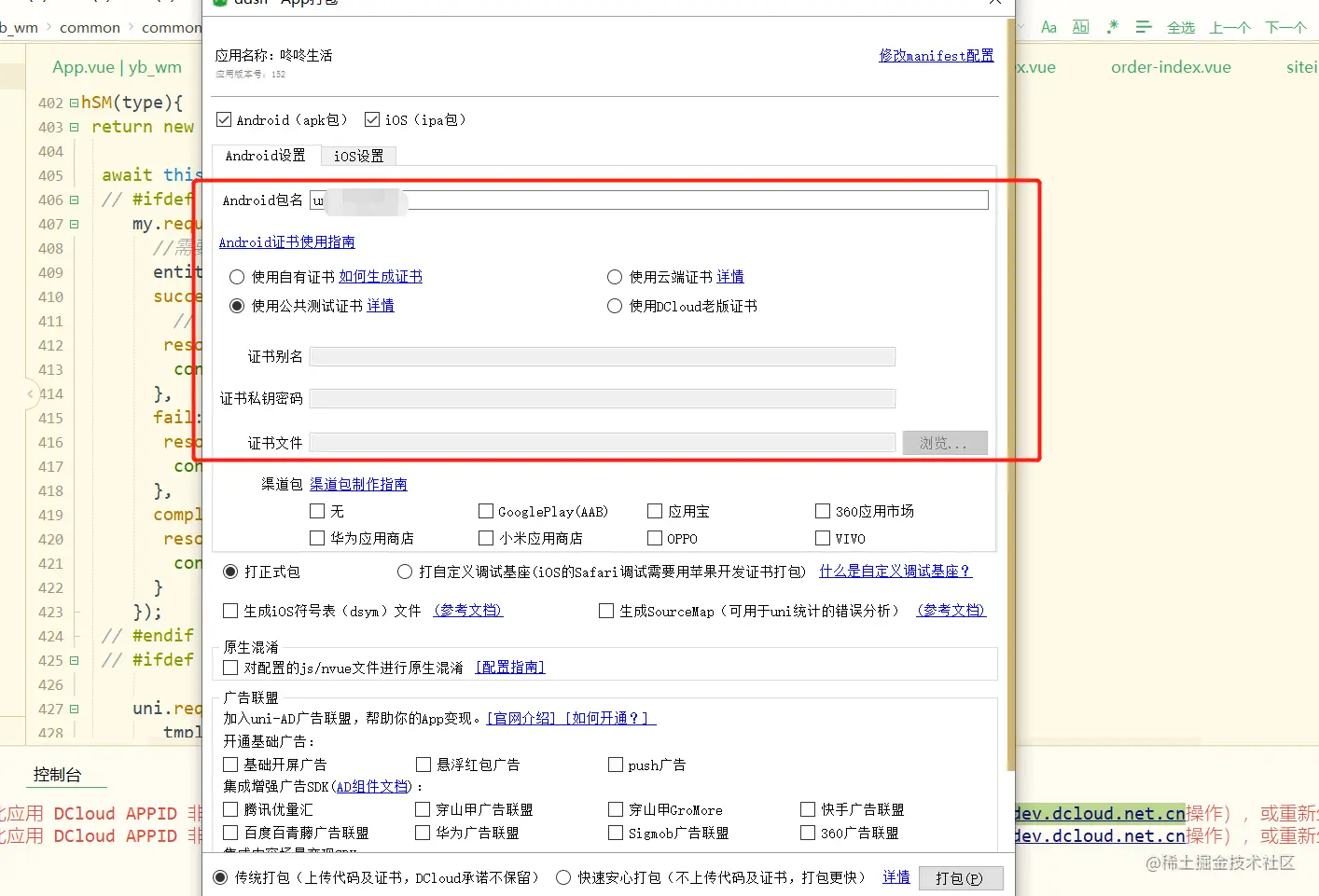This screenshot has width=1319, height=896.
Task: Check the push广告 checkbox
Action: click(616, 765)
